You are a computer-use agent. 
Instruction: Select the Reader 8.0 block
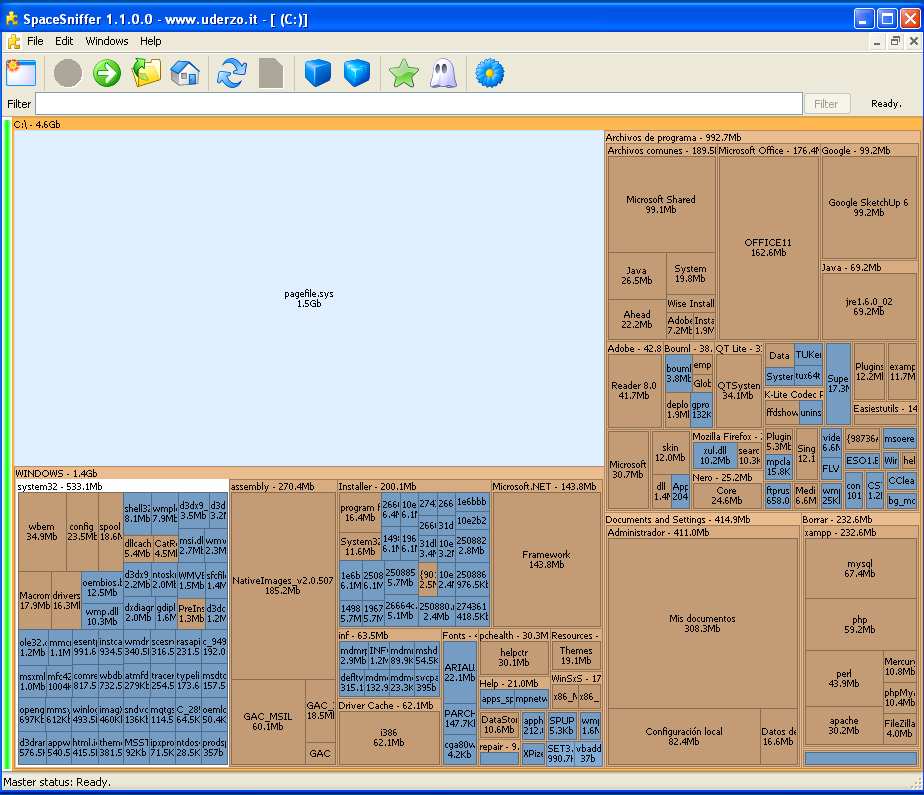click(634, 390)
